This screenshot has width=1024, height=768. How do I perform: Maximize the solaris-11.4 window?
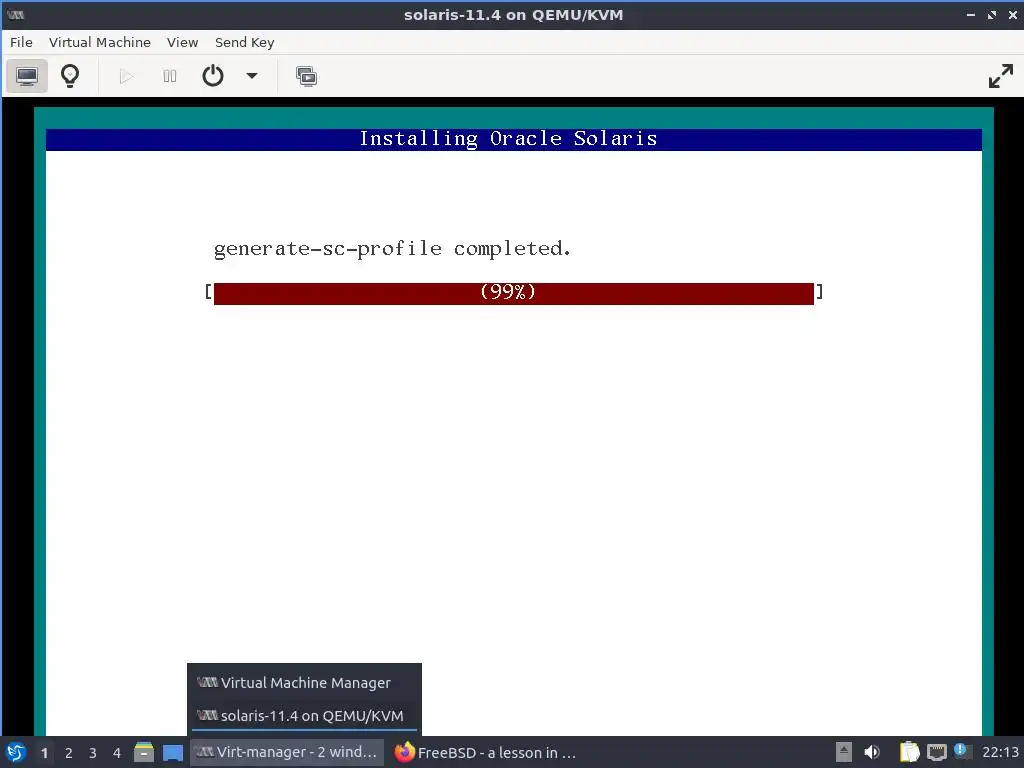point(992,15)
